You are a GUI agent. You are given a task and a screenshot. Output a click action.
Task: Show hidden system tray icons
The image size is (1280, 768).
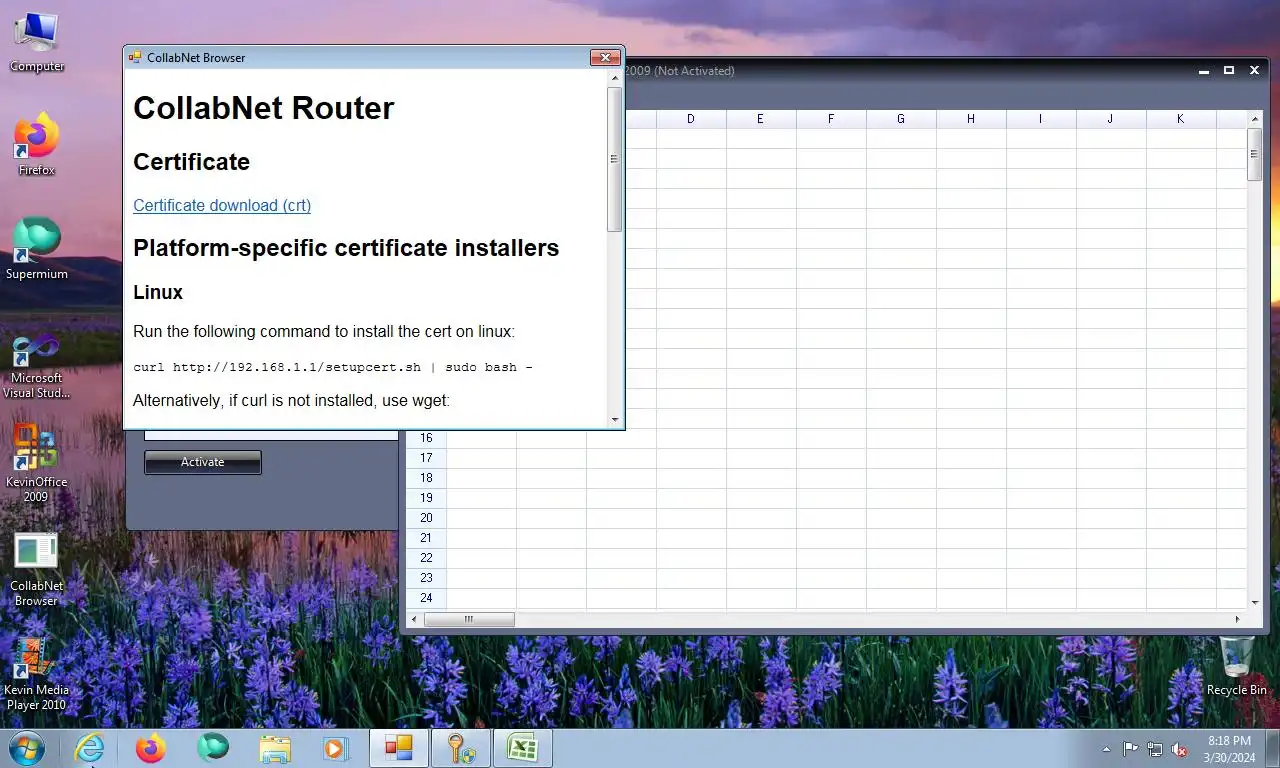(x=1106, y=749)
